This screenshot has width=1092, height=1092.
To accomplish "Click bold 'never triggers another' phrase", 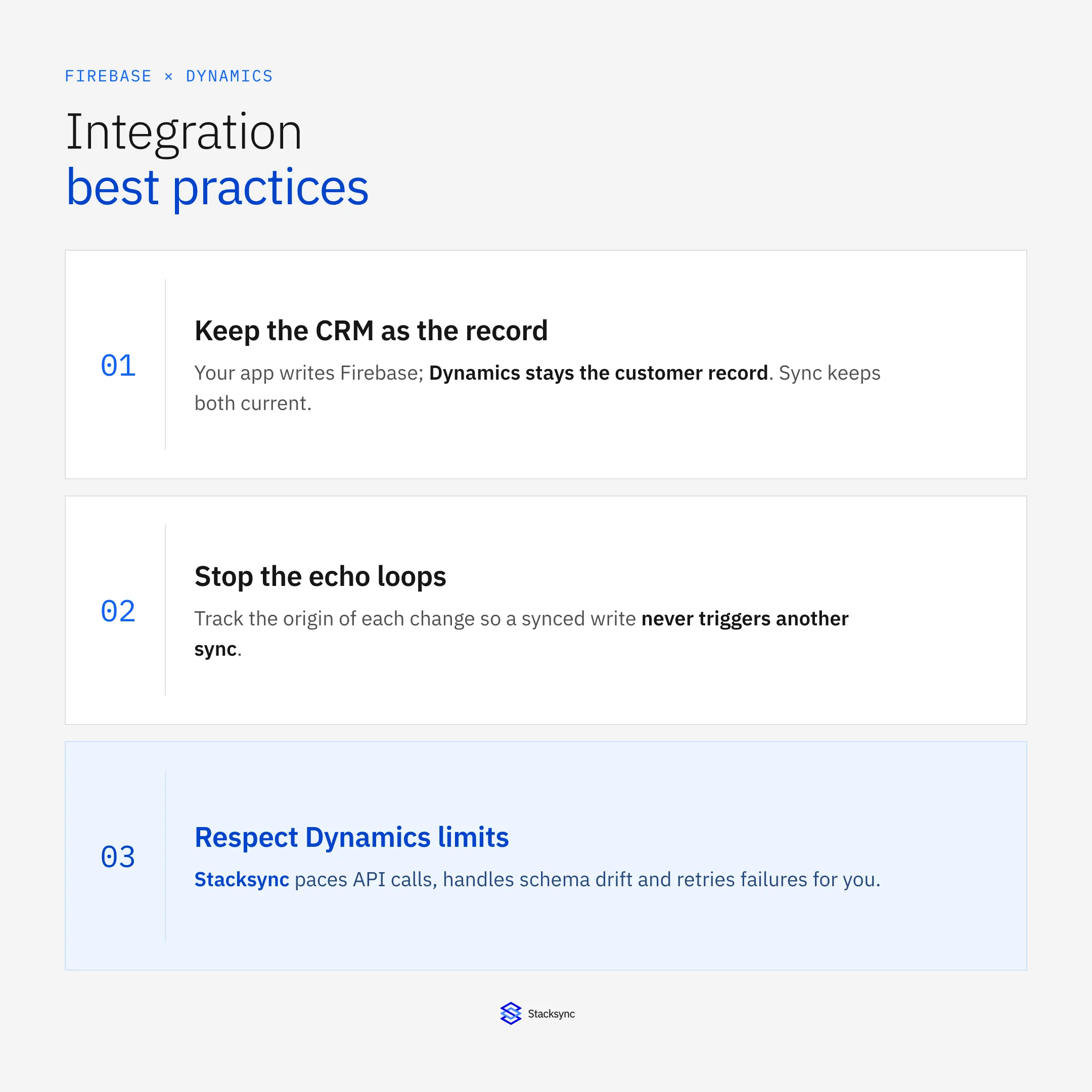I will point(745,619).
